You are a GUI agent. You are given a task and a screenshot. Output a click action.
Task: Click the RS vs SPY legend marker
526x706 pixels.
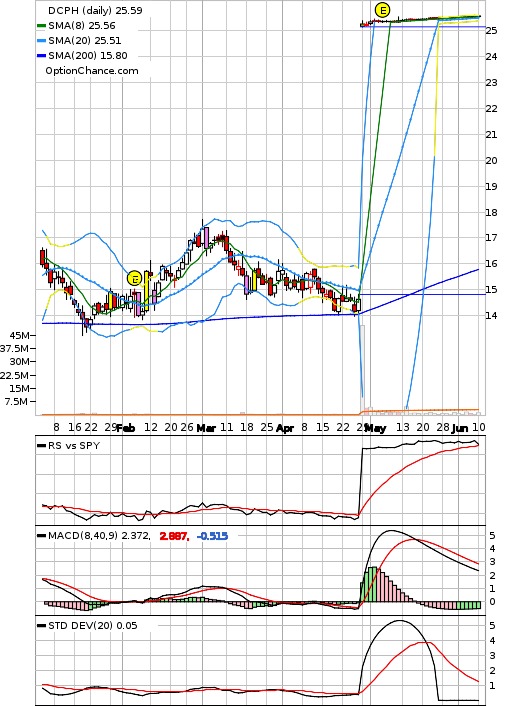[x=41, y=446]
